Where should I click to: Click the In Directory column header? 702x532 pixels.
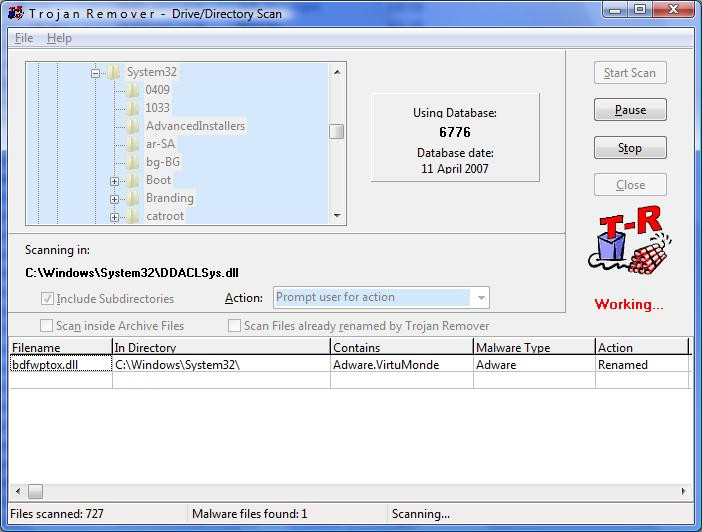pyautogui.click(x=221, y=348)
